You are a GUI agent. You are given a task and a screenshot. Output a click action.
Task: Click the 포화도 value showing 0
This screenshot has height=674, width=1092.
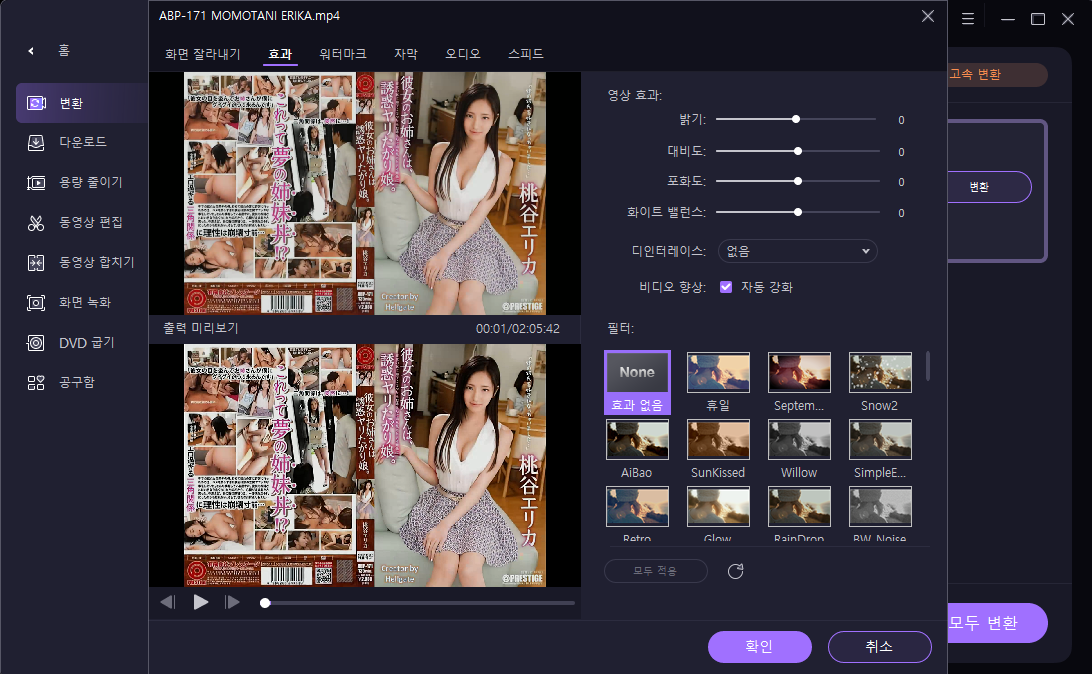[901, 182]
